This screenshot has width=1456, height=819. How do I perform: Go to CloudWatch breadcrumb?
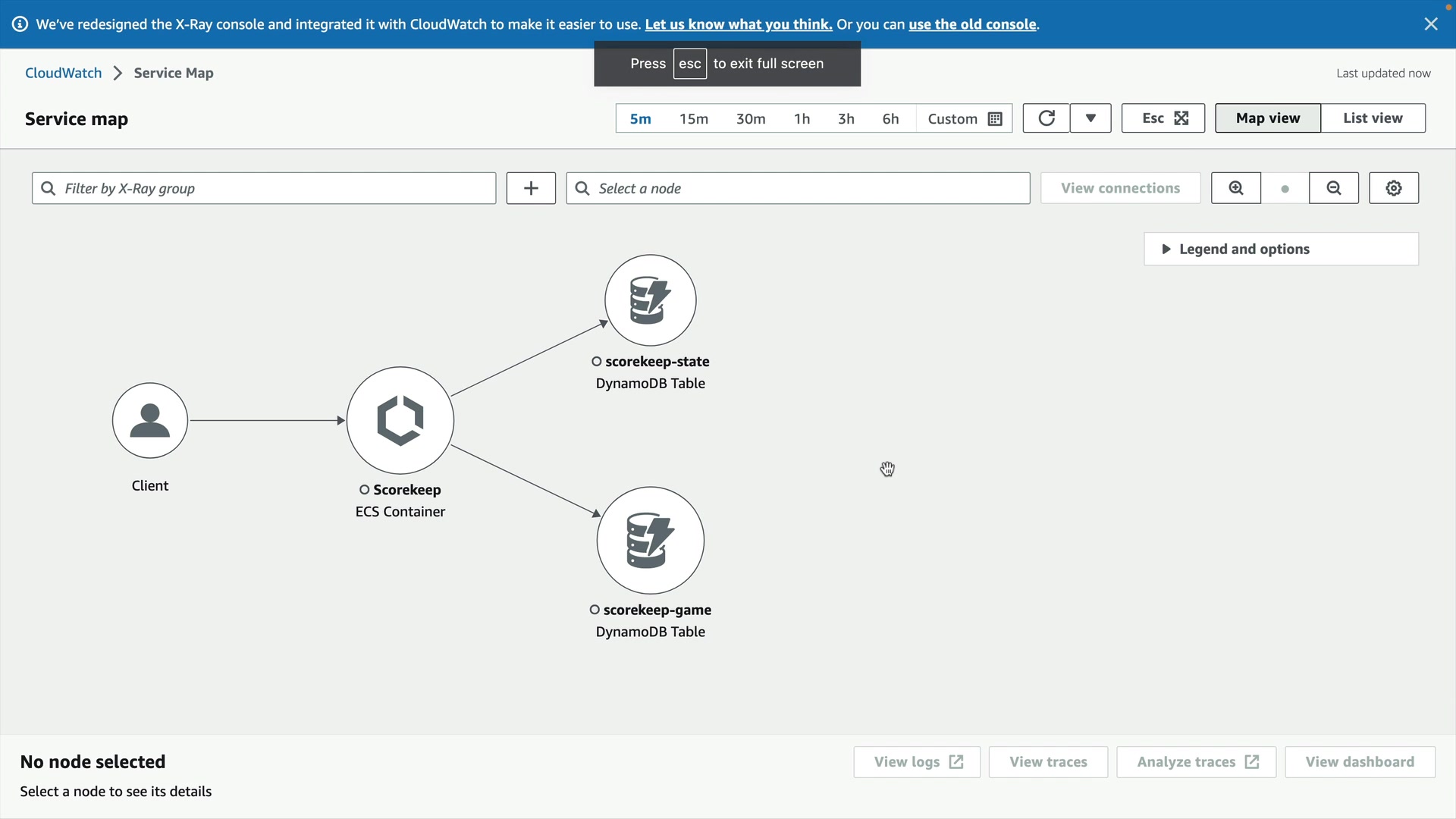click(x=64, y=73)
